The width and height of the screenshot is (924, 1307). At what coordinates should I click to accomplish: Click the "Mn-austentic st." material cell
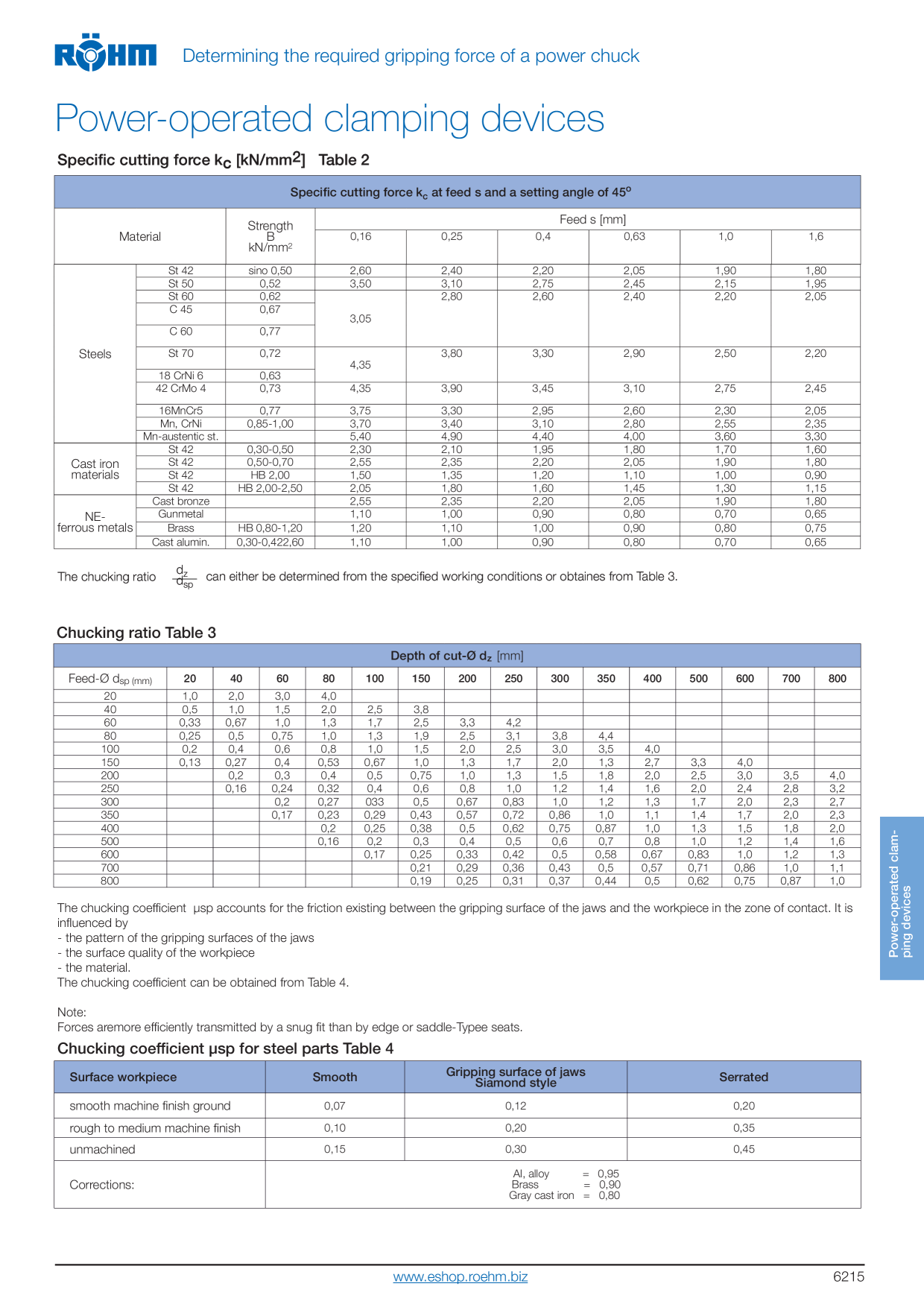181,437
